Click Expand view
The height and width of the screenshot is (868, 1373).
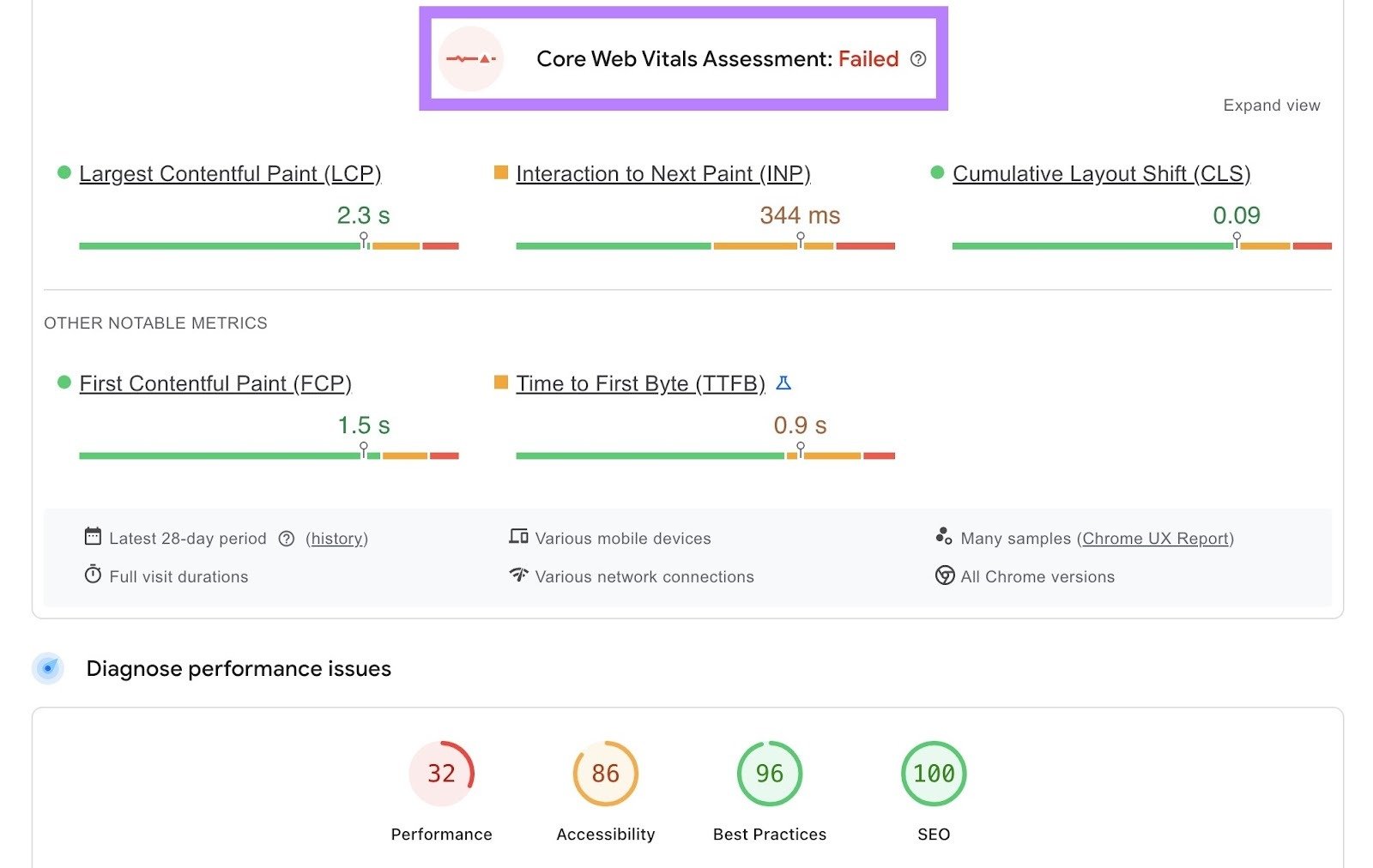1272,105
